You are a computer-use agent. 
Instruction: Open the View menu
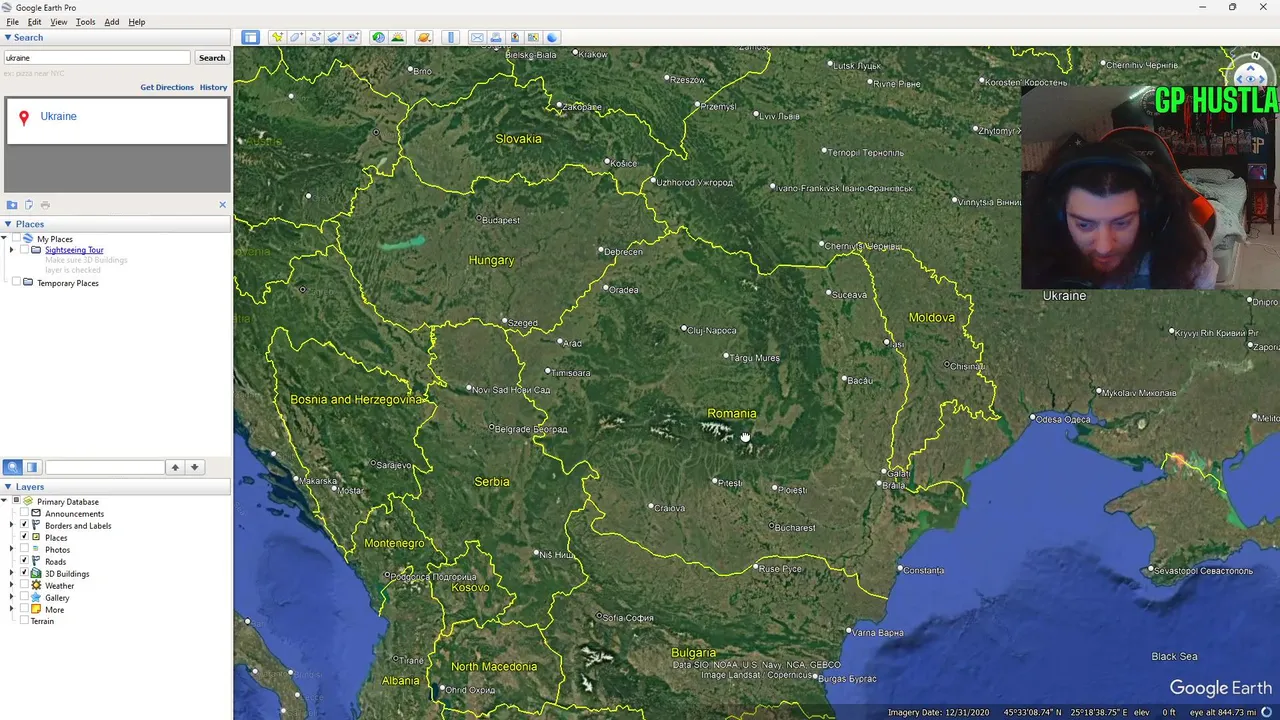[59, 21]
